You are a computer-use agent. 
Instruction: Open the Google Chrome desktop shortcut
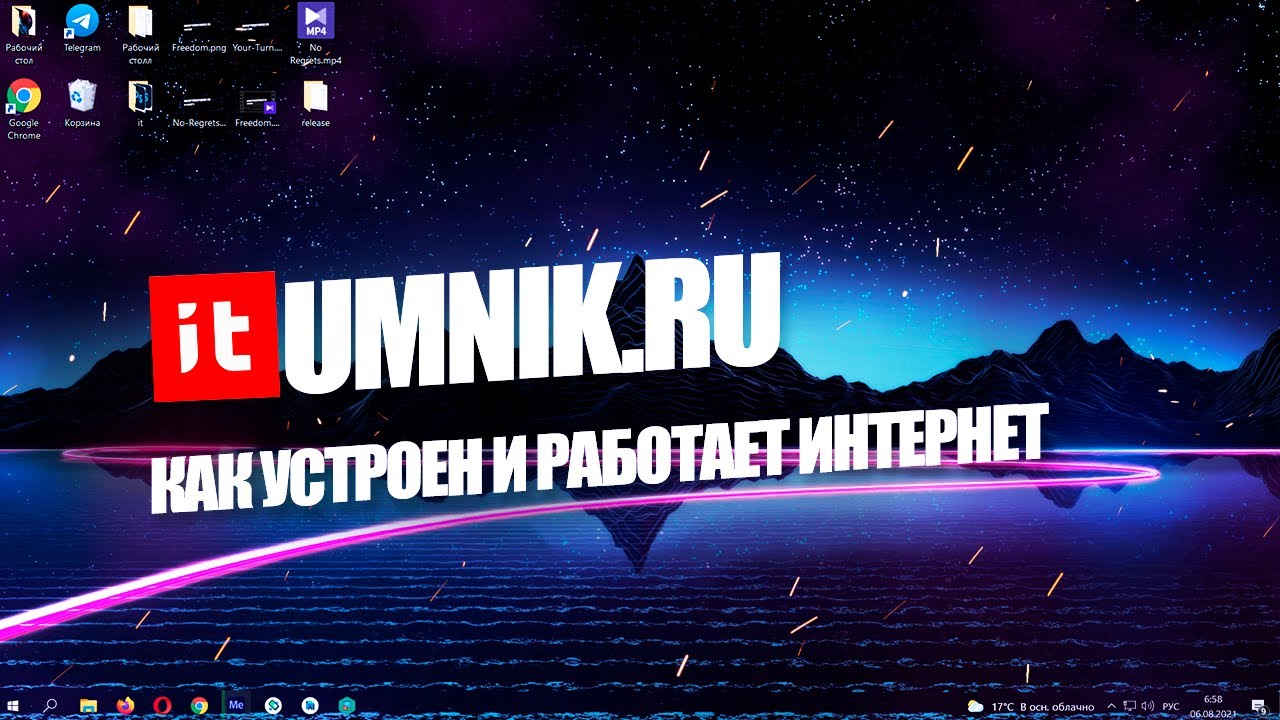click(24, 109)
